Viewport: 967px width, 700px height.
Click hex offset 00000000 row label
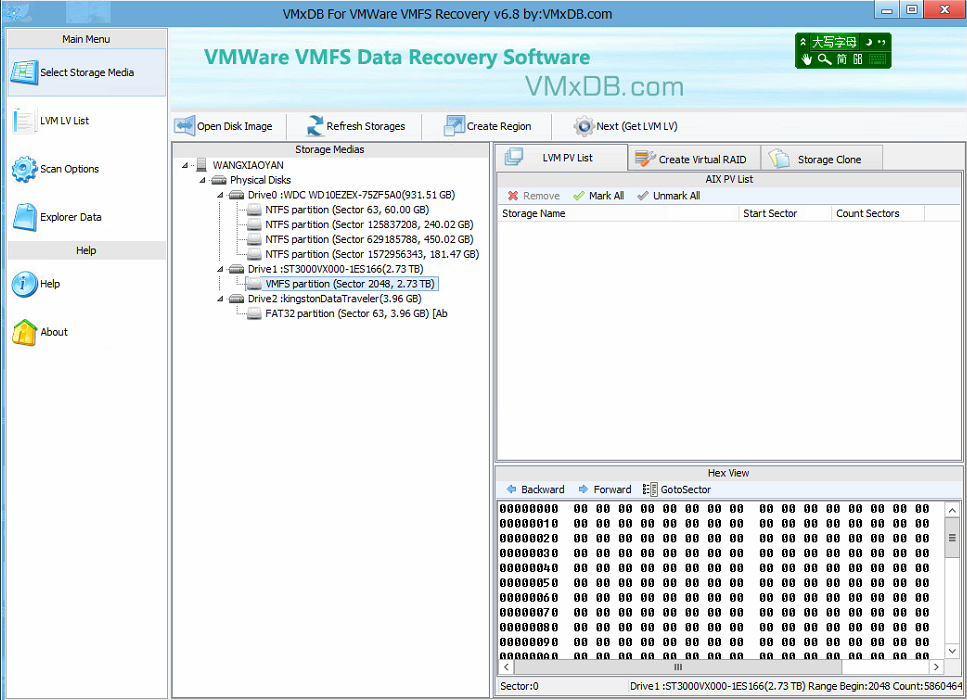click(x=529, y=509)
